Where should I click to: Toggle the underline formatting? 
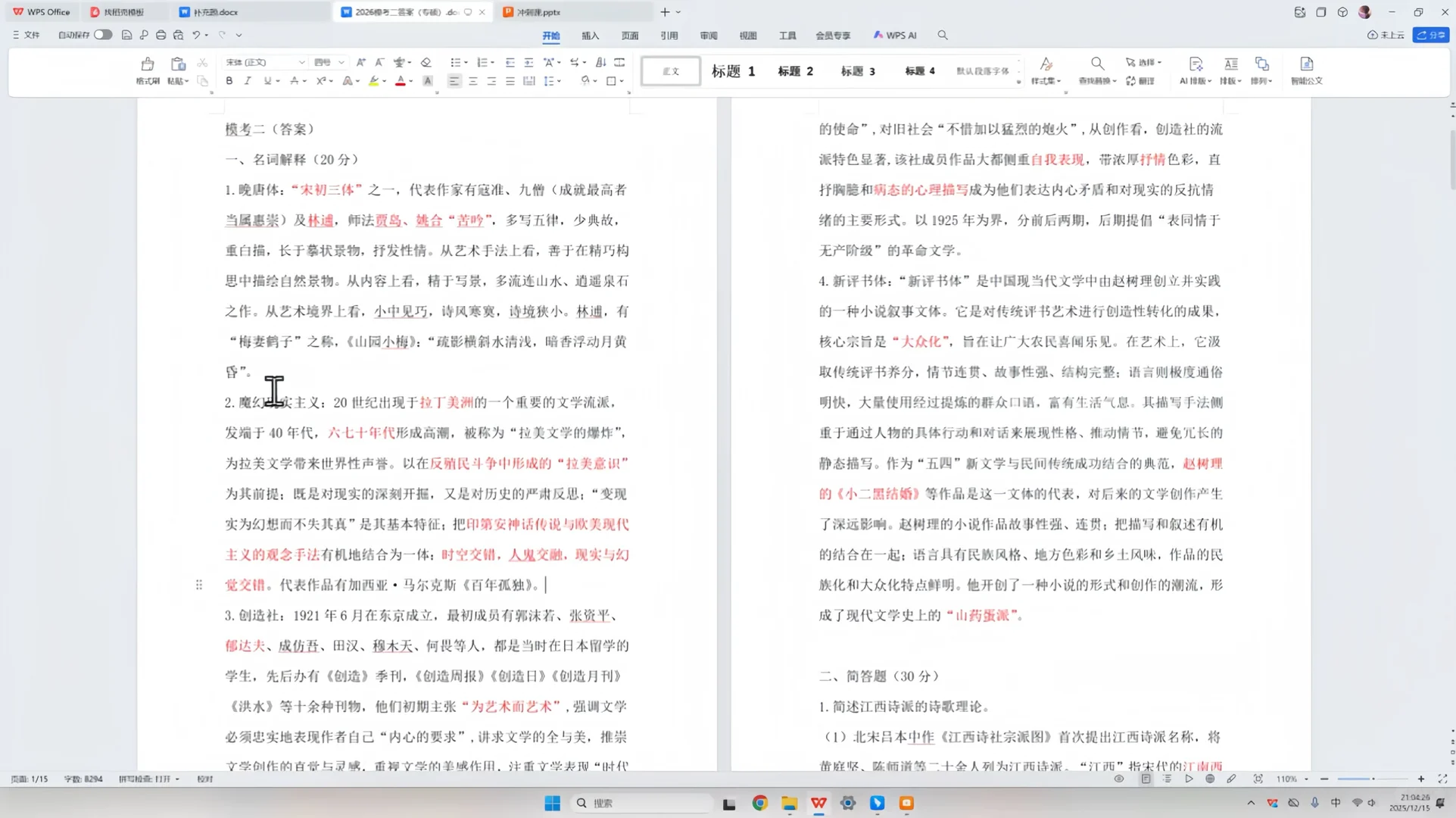pos(269,80)
